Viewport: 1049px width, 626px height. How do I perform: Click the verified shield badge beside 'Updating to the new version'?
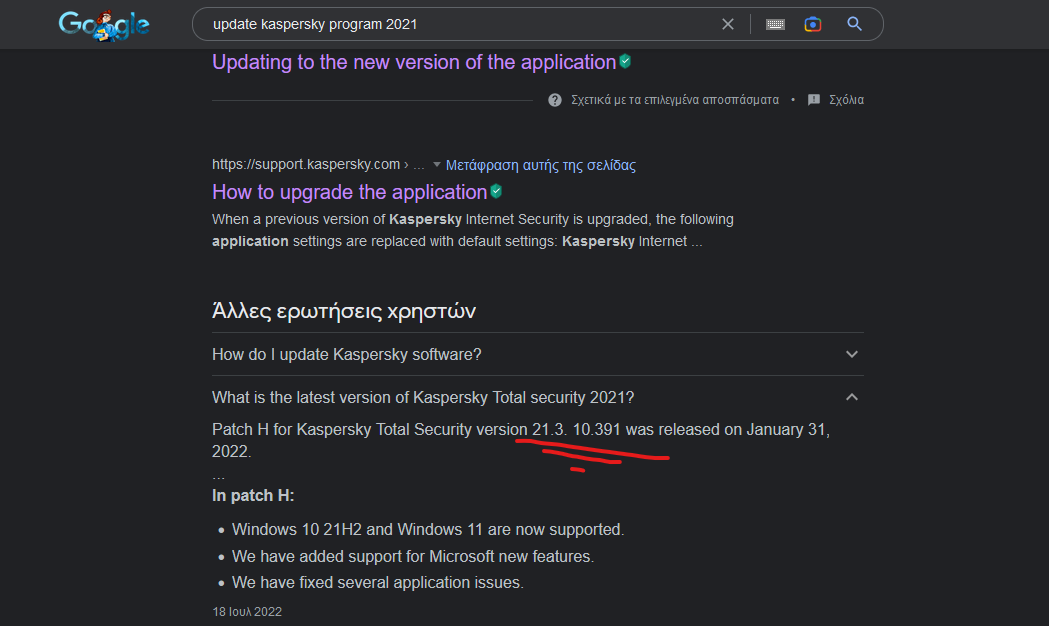(x=625, y=62)
